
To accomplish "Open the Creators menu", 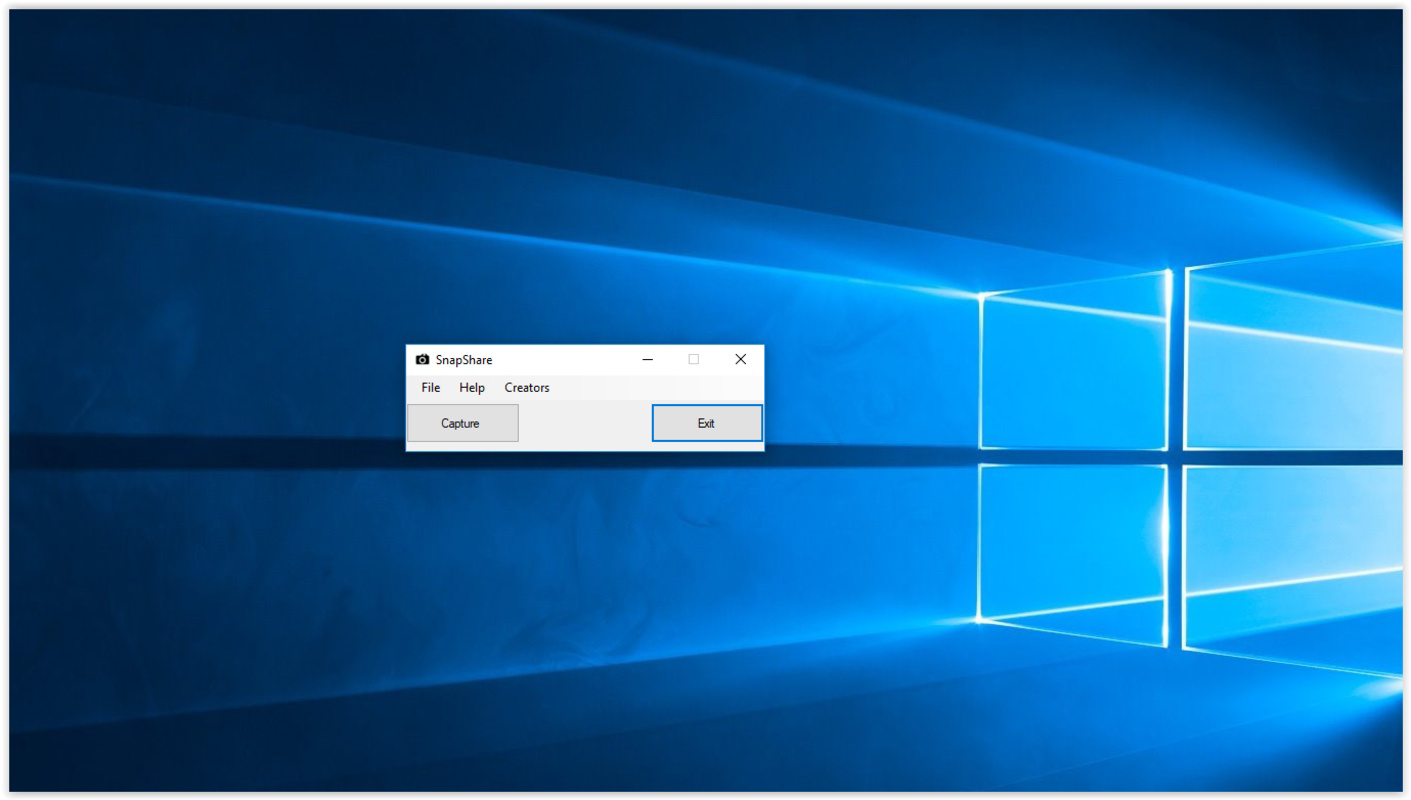I will tap(527, 387).
